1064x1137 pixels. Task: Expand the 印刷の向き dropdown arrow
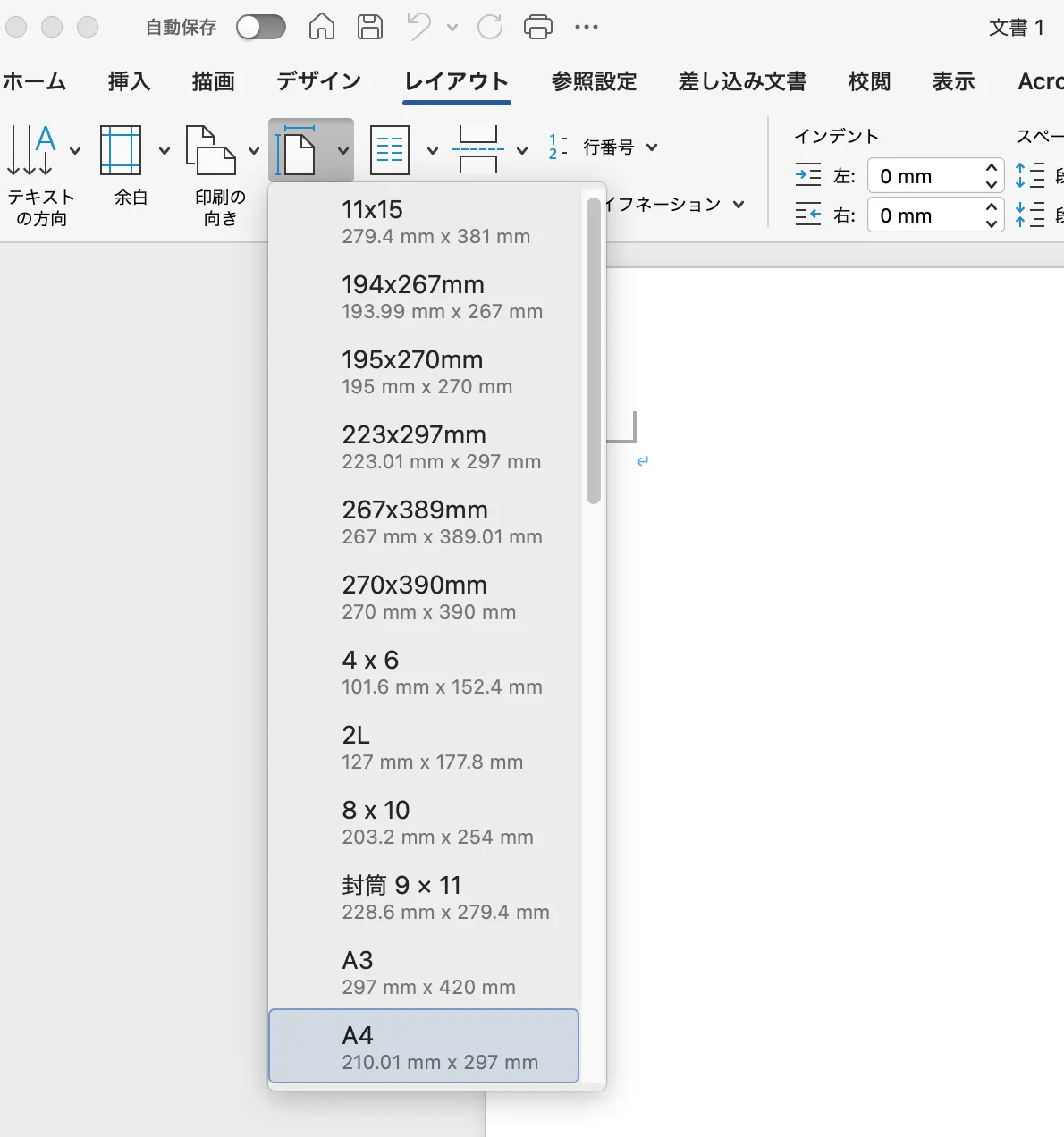pos(254,150)
